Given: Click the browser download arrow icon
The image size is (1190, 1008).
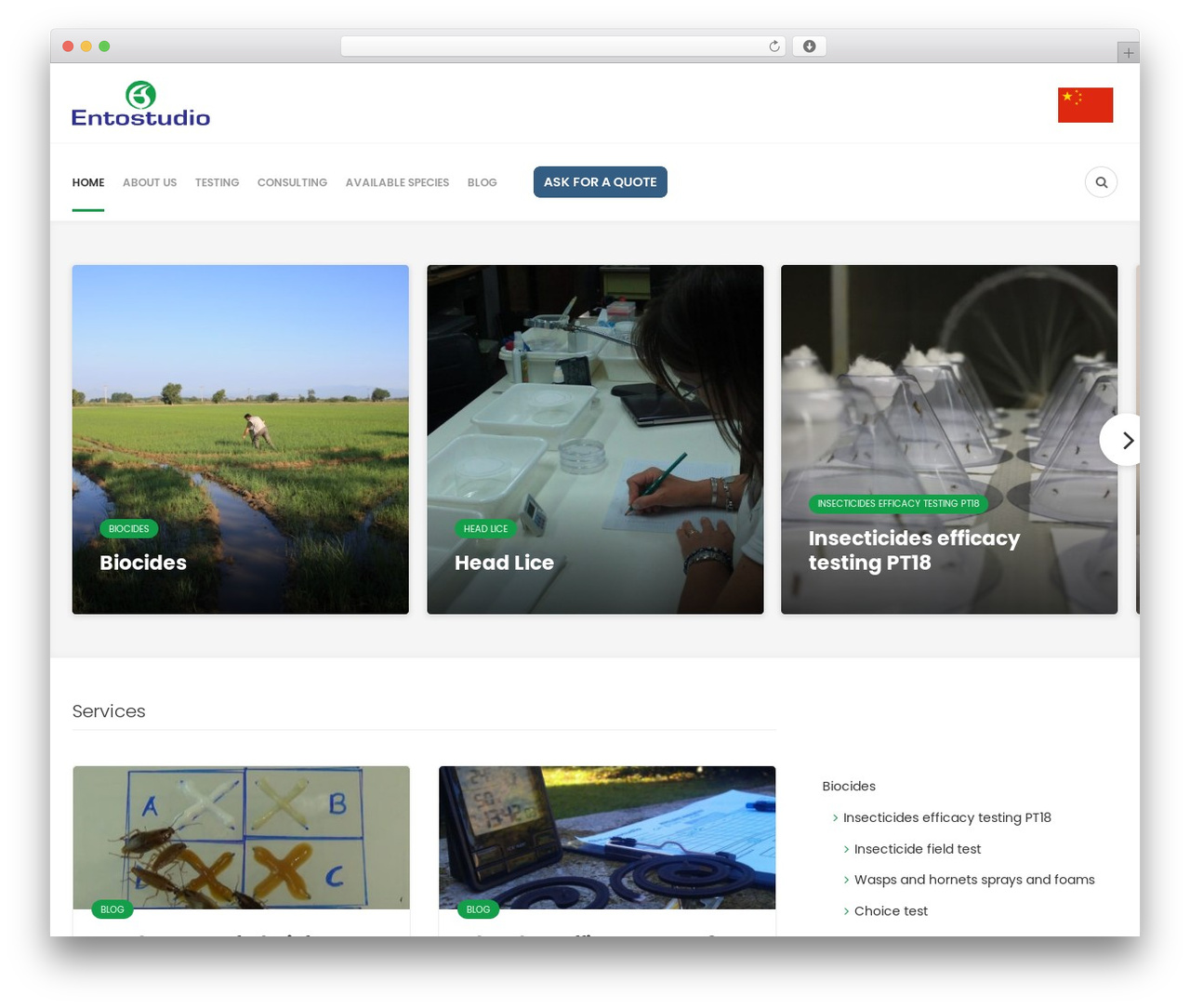Looking at the screenshot, I should click(x=810, y=46).
